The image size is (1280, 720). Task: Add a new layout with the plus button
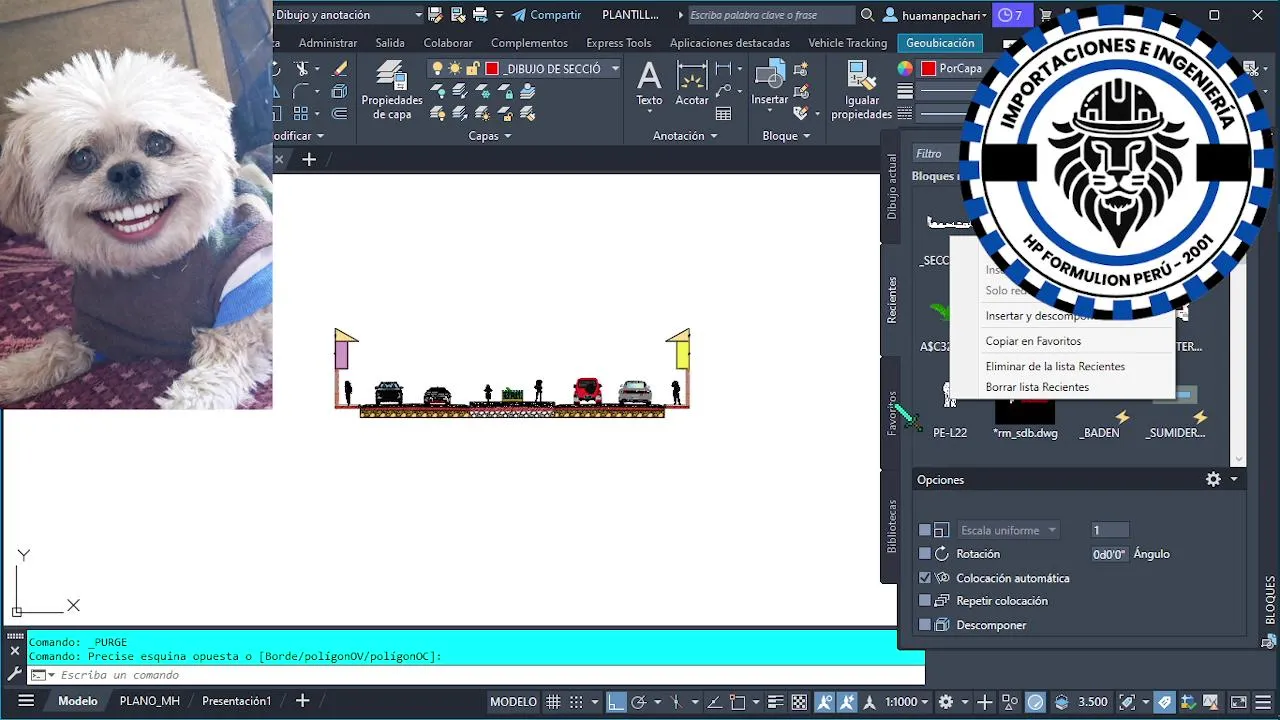click(x=302, y=701)
